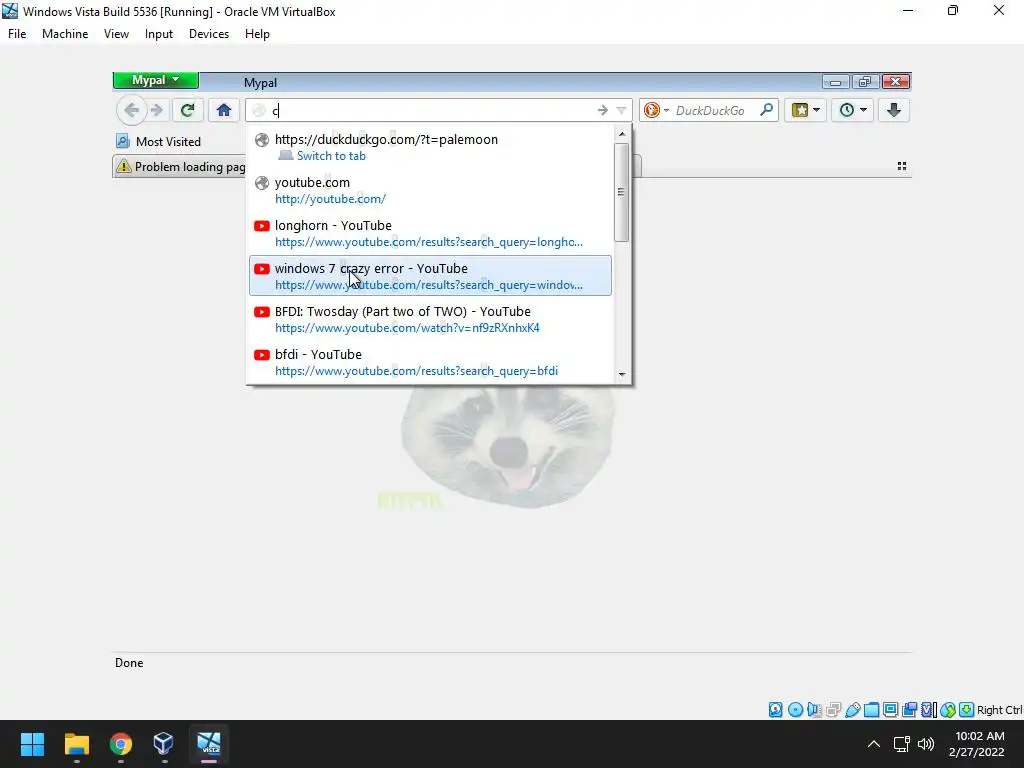The image size is (1024, 768).
Task: Expand the history button dropdown arrow
Action: [863, 110]
